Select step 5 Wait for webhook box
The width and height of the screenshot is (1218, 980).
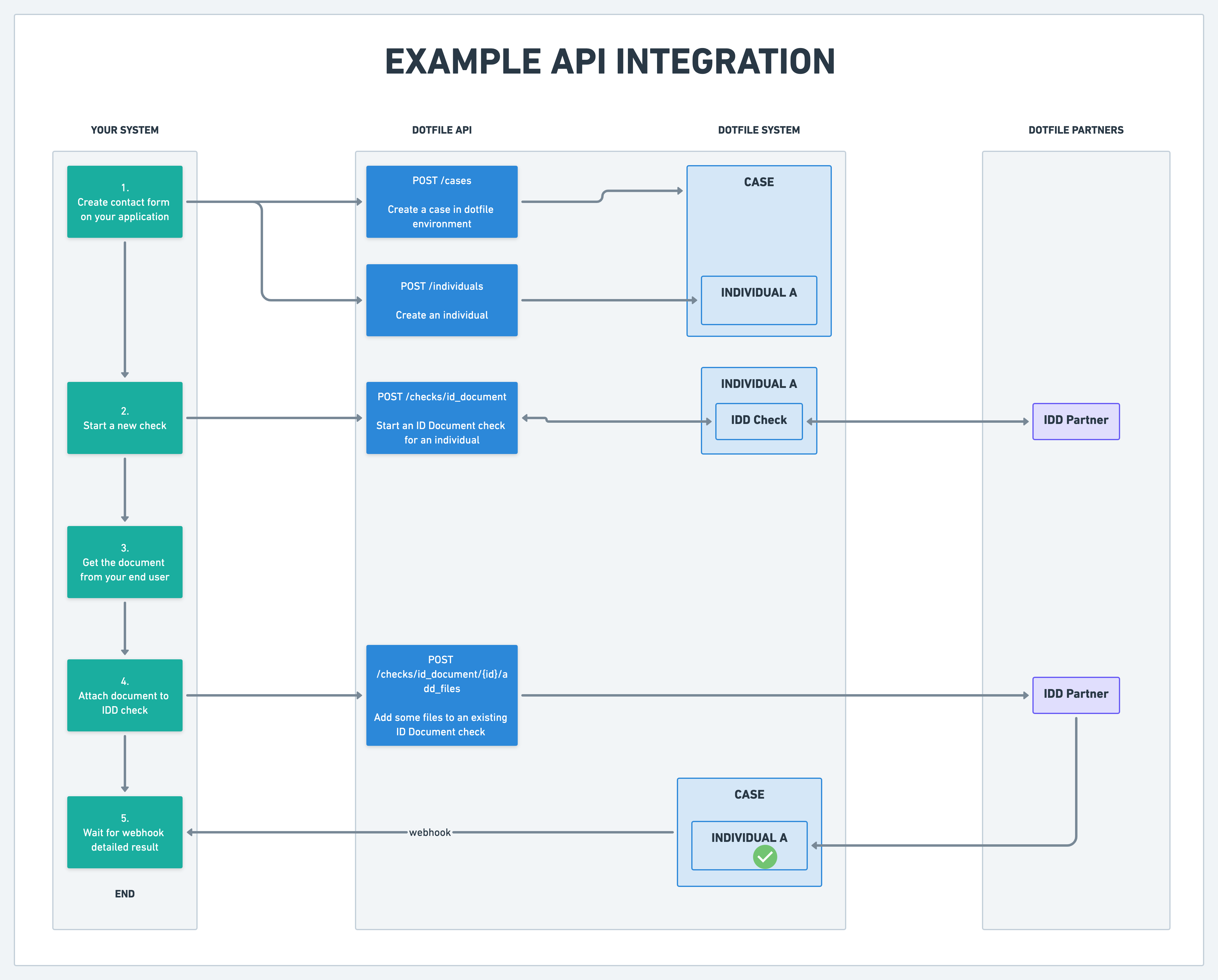124,832
